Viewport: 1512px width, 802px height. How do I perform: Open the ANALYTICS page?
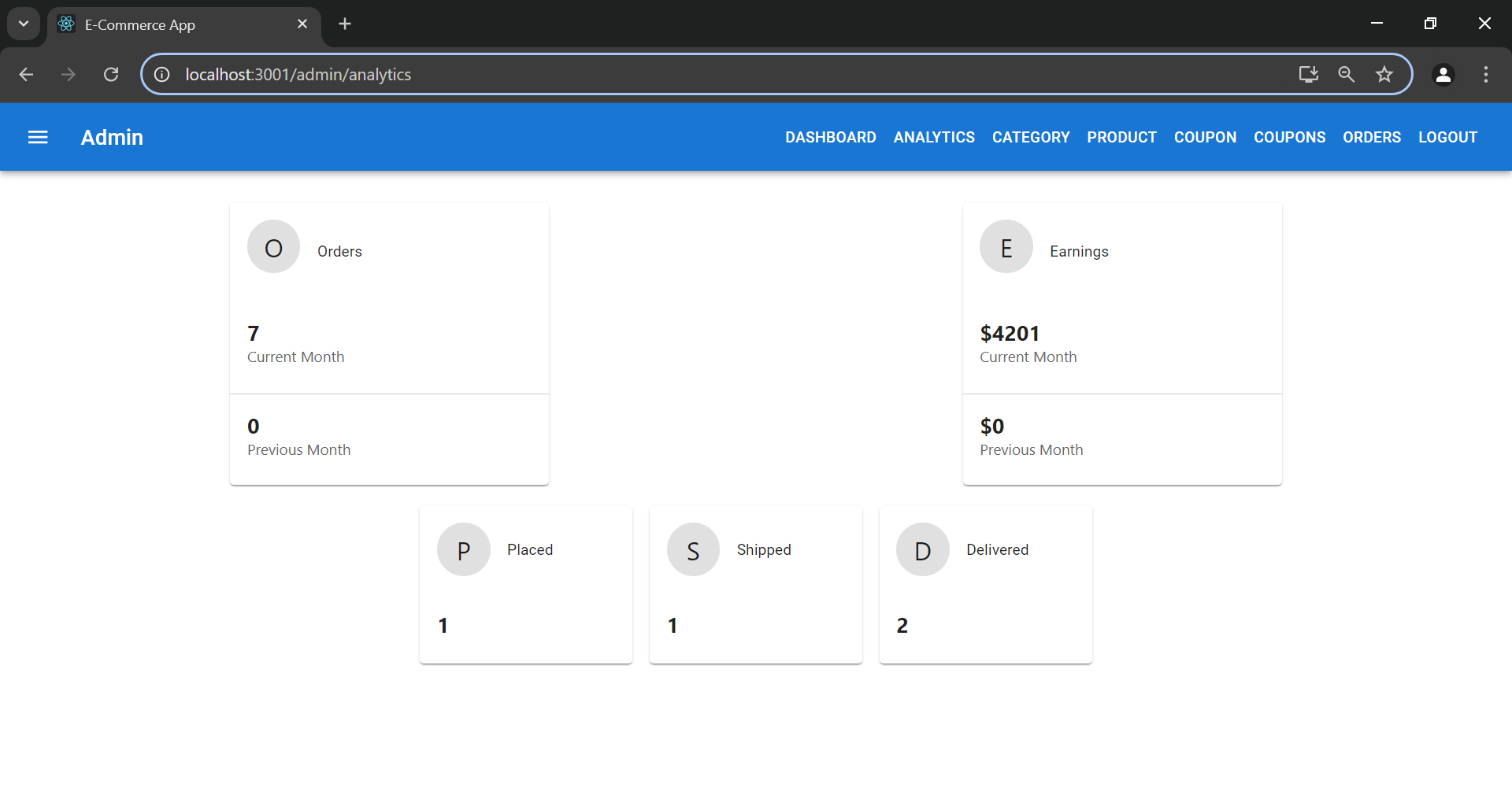pos(934,137)
